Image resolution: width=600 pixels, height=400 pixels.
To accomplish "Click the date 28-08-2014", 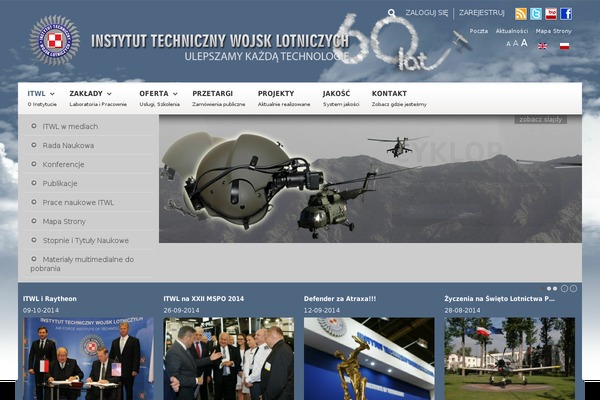I will click(462, 310).
